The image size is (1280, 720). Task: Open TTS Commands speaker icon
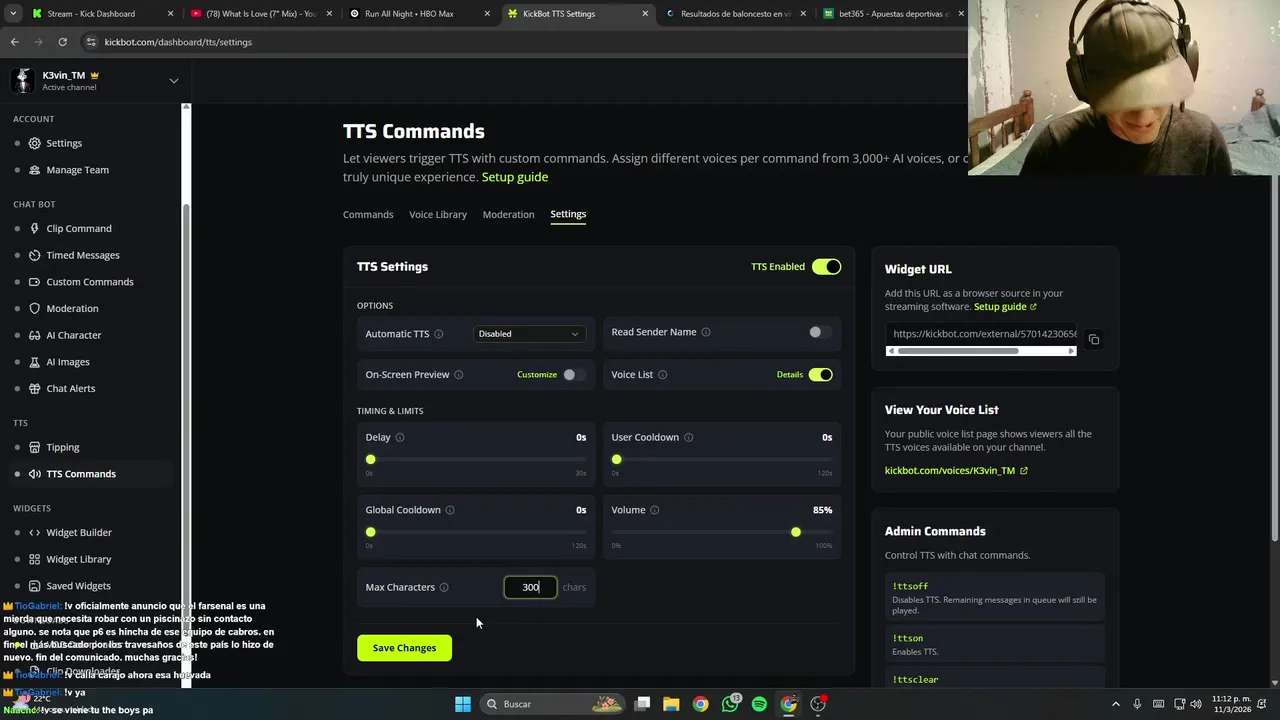click(x=35, y=474)
